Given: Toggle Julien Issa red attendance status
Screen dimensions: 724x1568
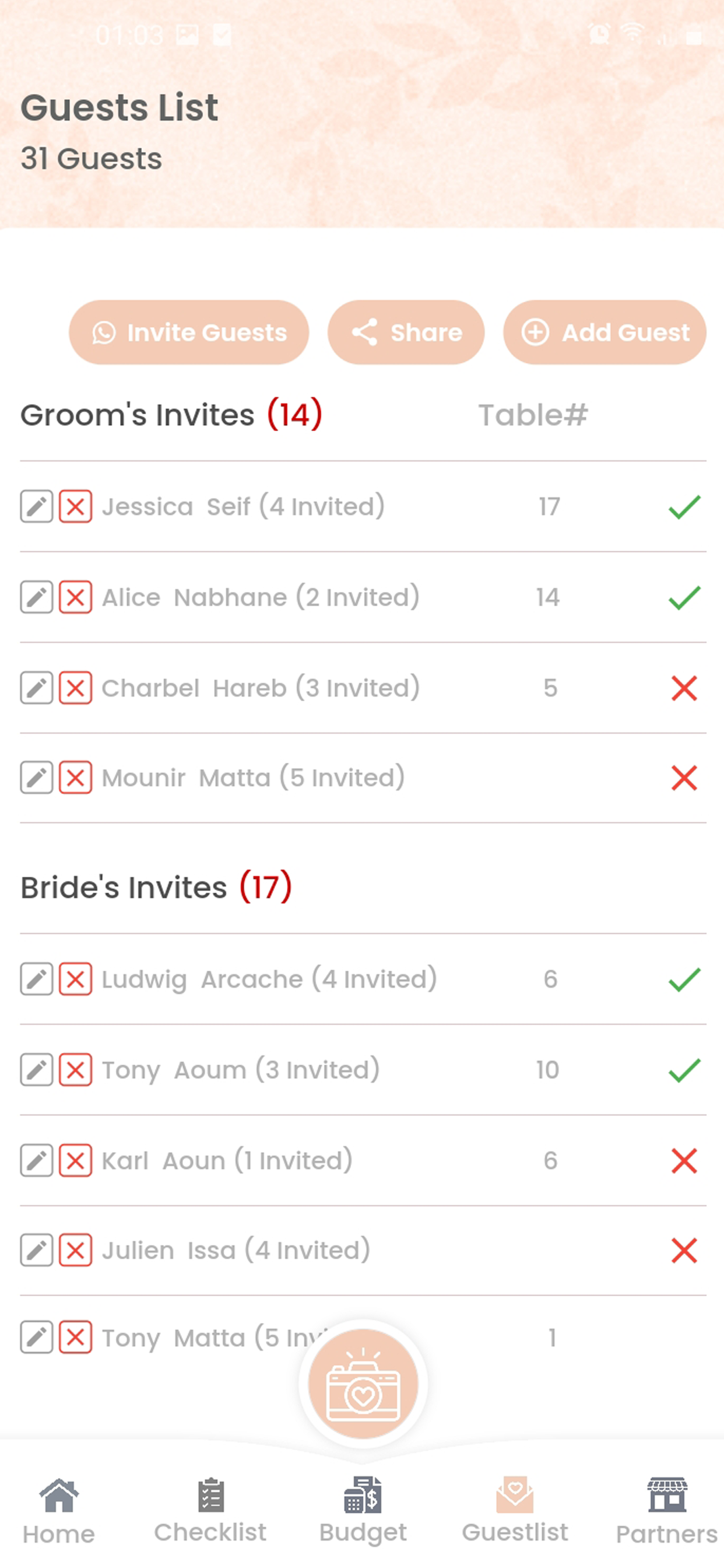Looking at the screenshot, I should (x=684, y=1251).
